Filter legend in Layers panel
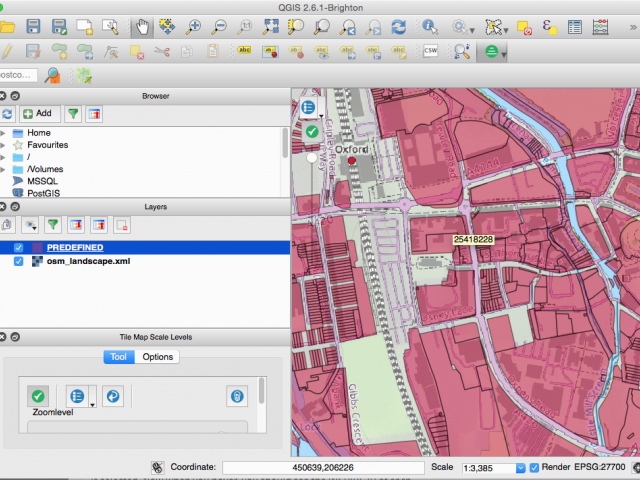 coord(53,225)
